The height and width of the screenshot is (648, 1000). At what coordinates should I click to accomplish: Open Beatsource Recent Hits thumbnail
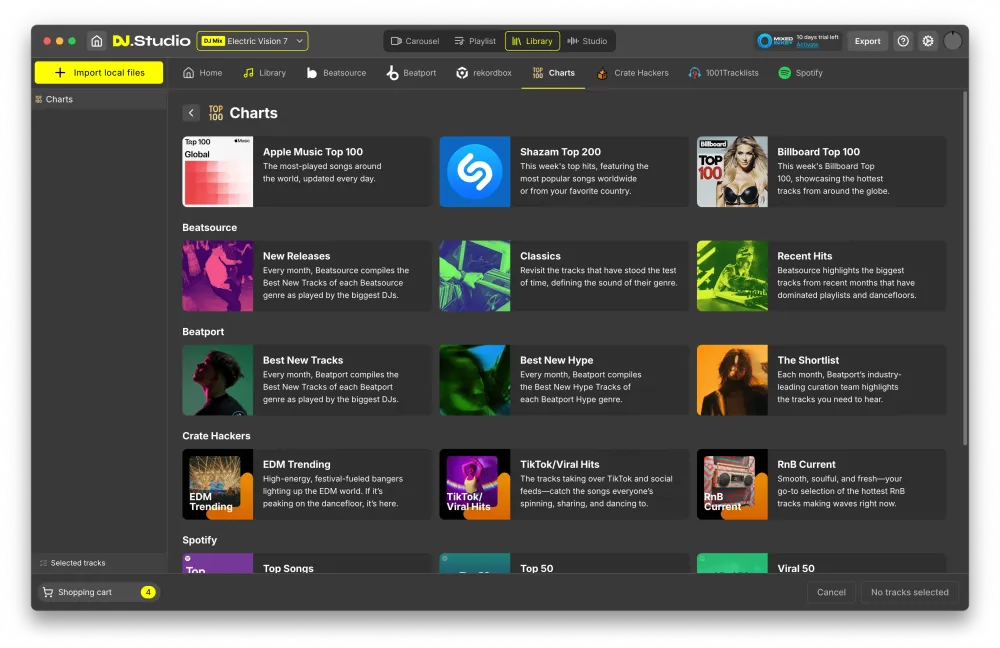point(732,276)
